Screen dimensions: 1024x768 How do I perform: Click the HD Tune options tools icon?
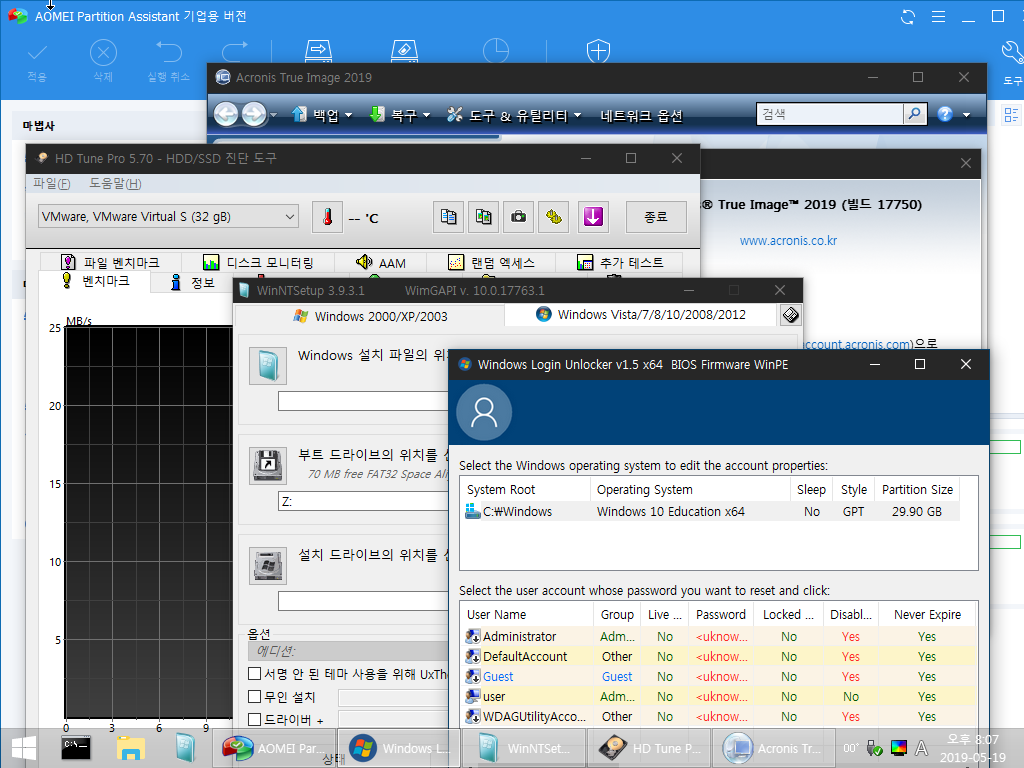[x=554, y=217]
